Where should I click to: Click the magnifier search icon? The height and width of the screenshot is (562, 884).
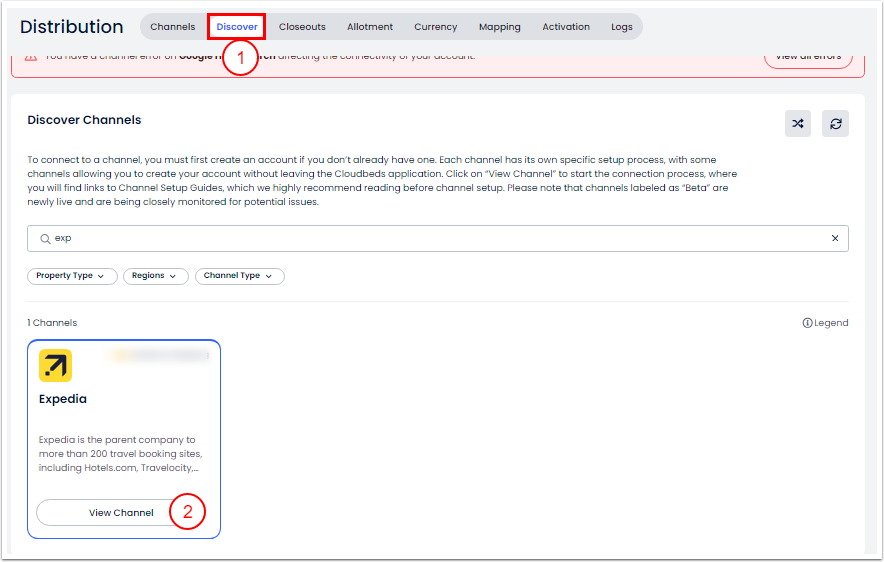pos(44,239)
